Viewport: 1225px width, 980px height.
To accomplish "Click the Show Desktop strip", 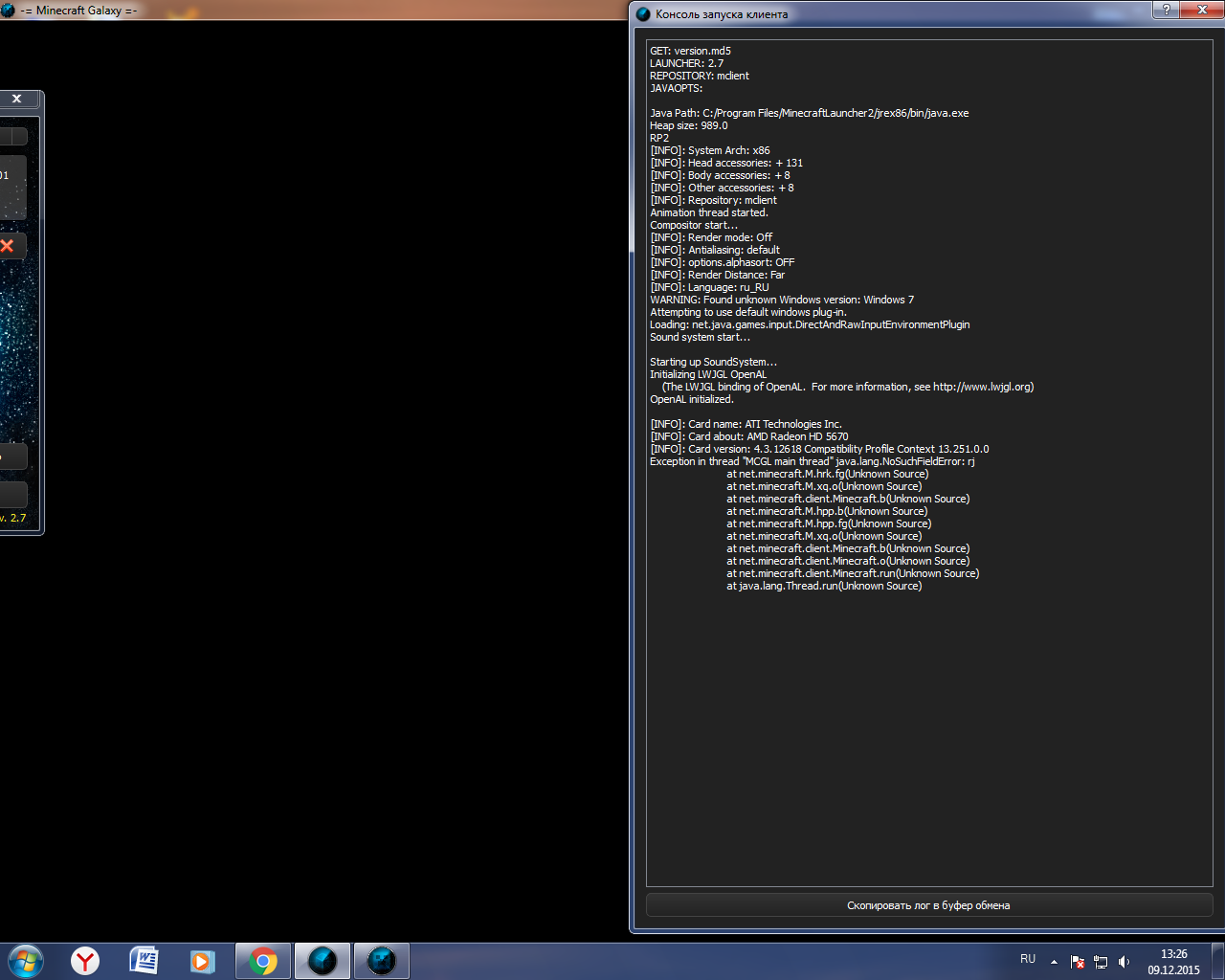I will click(x=1218, y=962).
